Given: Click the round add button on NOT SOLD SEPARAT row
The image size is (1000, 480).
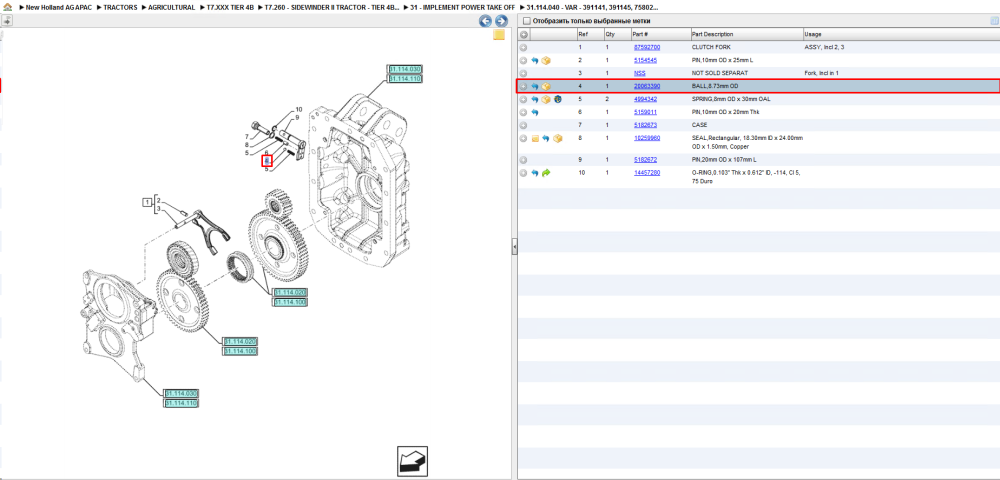Looking at the screenshot, I should (524, 73).
